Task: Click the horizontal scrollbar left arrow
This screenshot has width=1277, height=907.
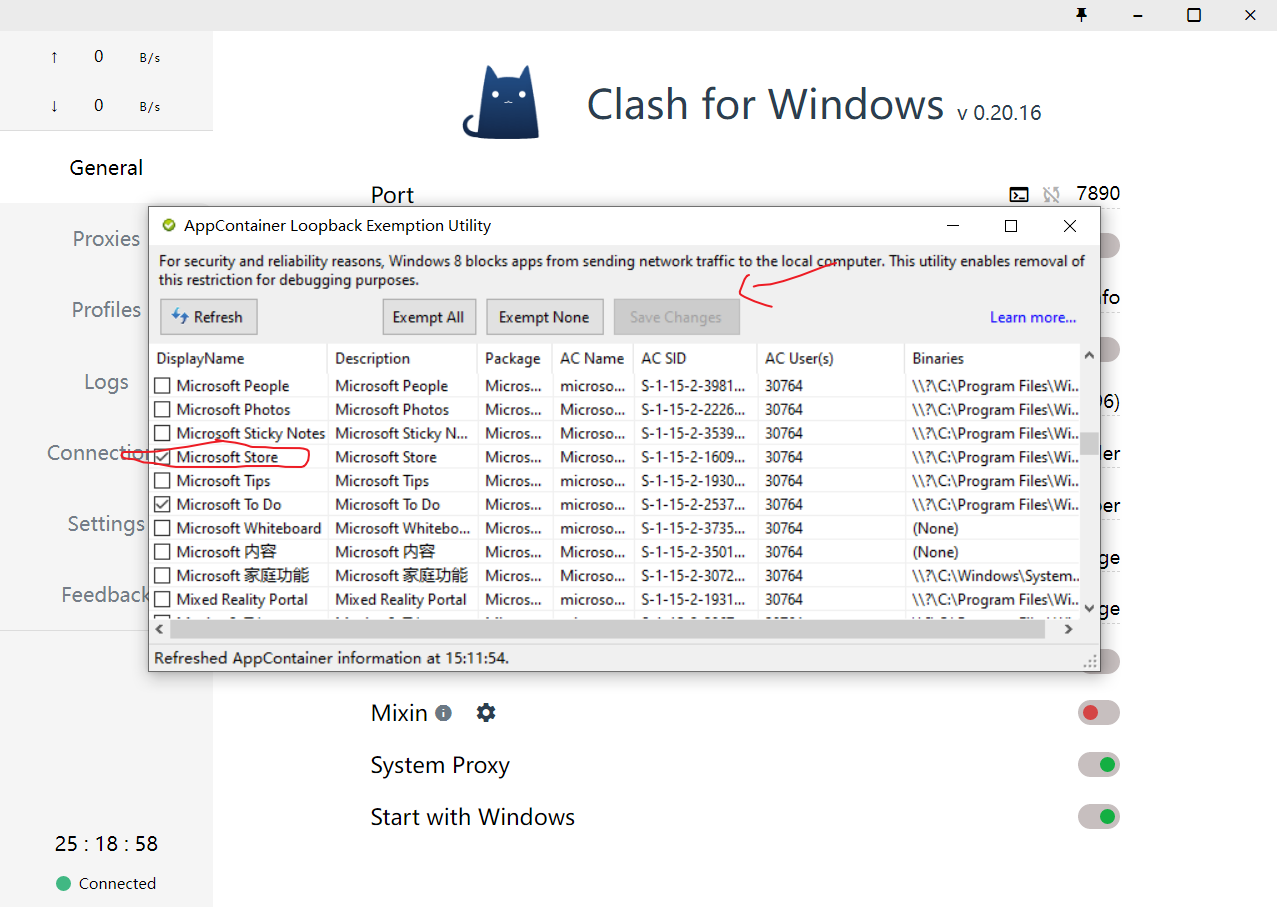Action: coord(159,629)
